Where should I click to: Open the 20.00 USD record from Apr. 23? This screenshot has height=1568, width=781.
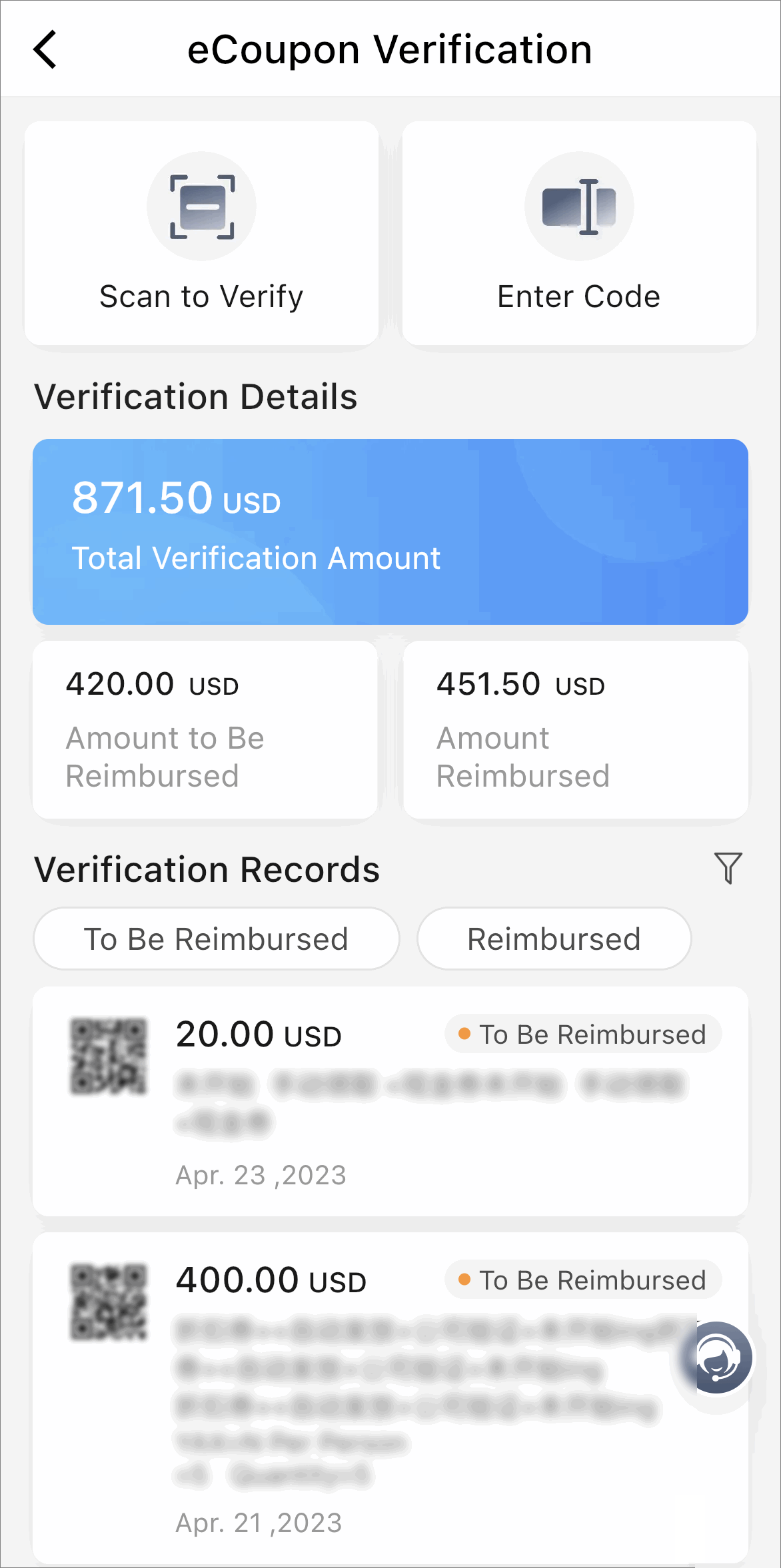(390, 1101)
